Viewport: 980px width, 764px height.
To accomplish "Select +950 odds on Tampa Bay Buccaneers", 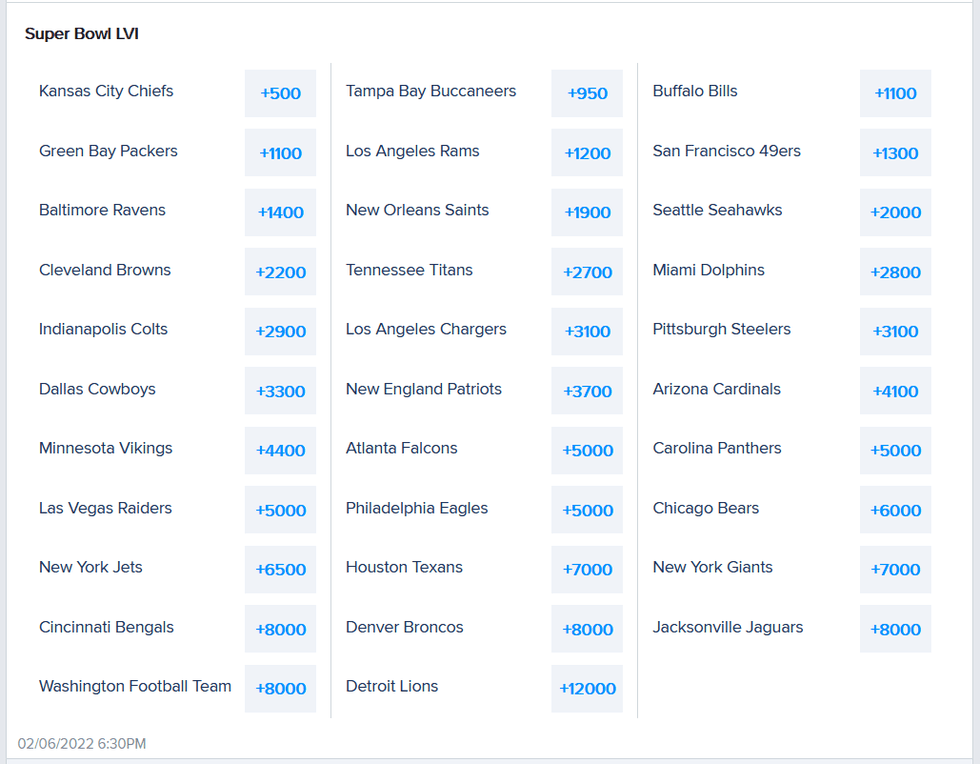I will tap(587, 93).
